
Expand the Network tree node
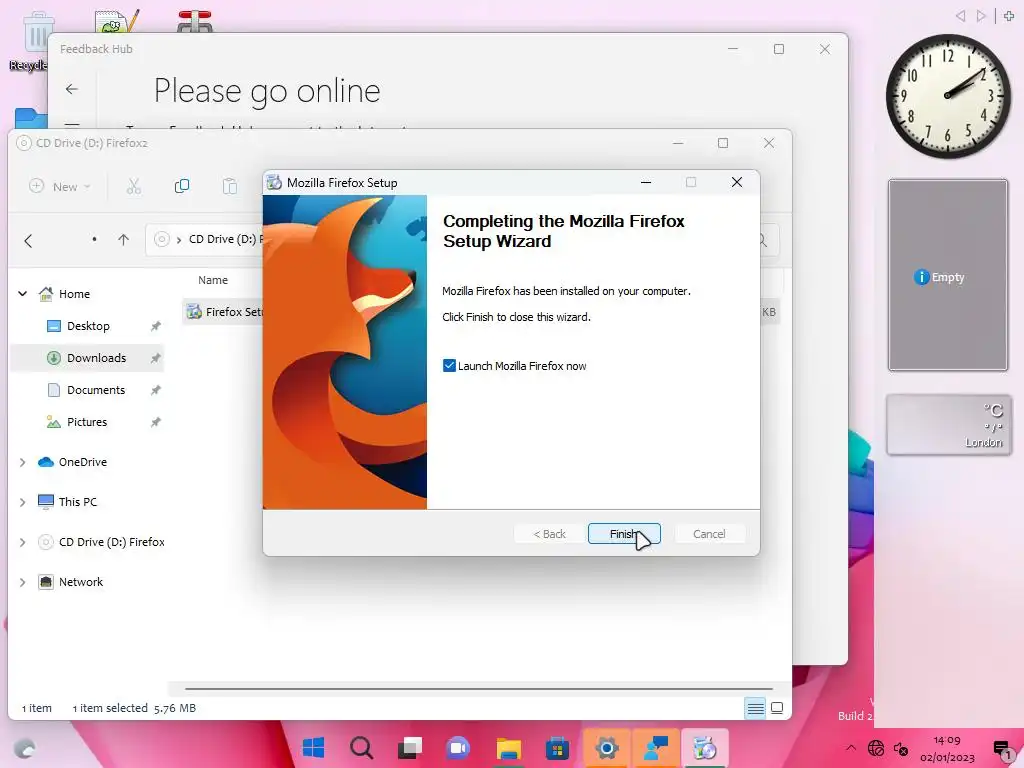[x=22, y=582]
